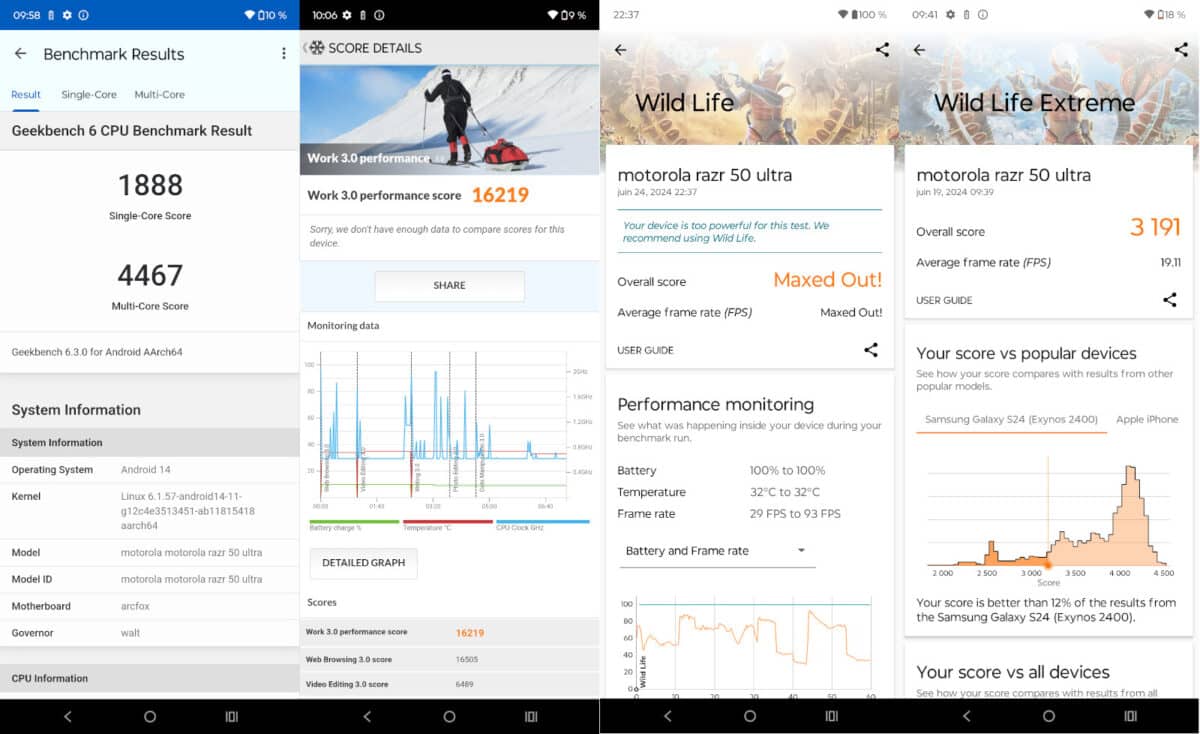Switch to the Single-Core tab

[89, 94]
